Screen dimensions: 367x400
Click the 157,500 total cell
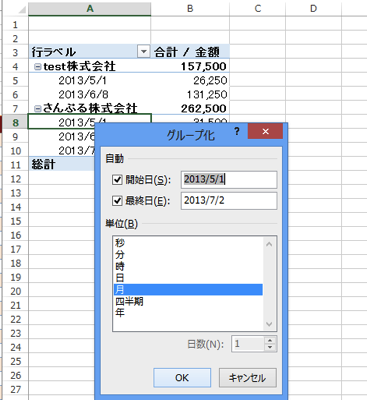tap(190, 66)
